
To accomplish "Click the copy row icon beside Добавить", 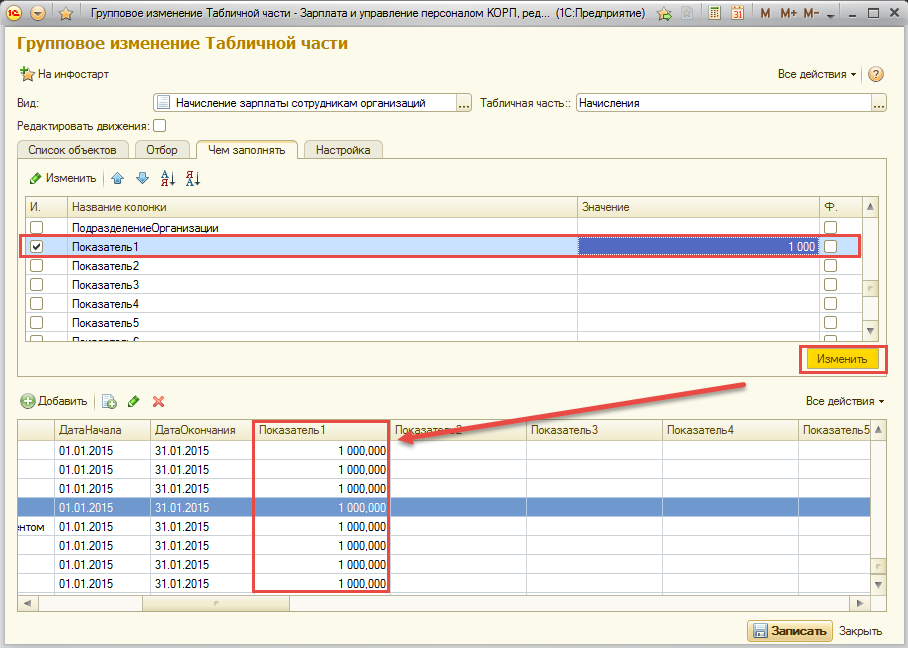I will [x=110, y=401].
